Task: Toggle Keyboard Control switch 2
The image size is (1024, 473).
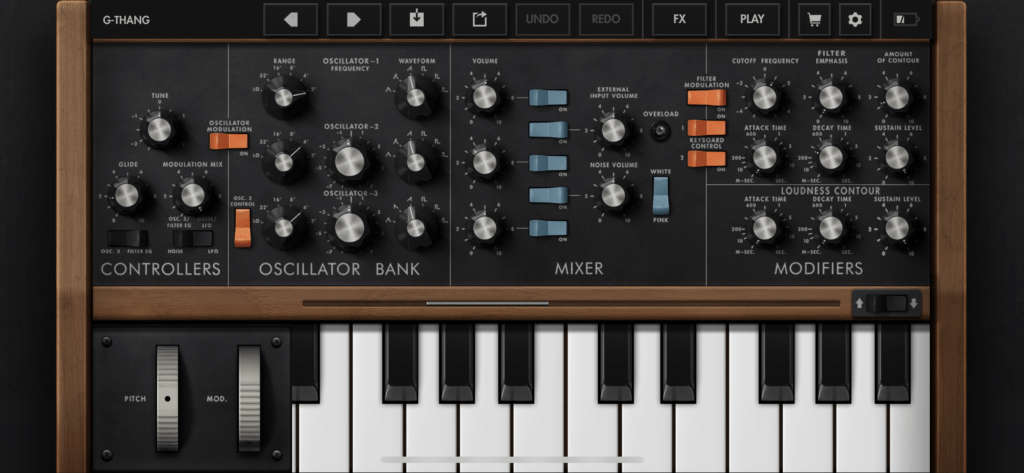Action: (706, 158)
